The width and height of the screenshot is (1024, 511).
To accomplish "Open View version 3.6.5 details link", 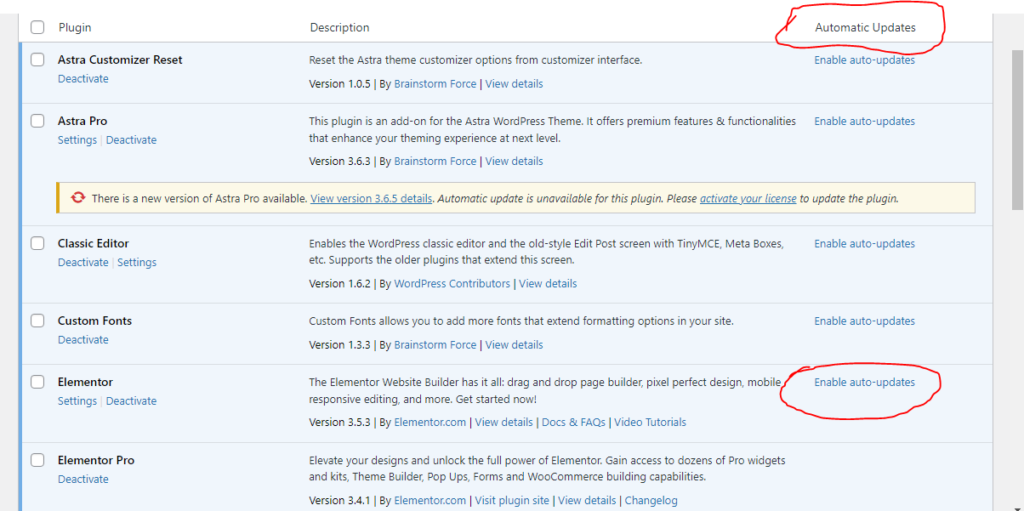I will [x=371, y=198].
